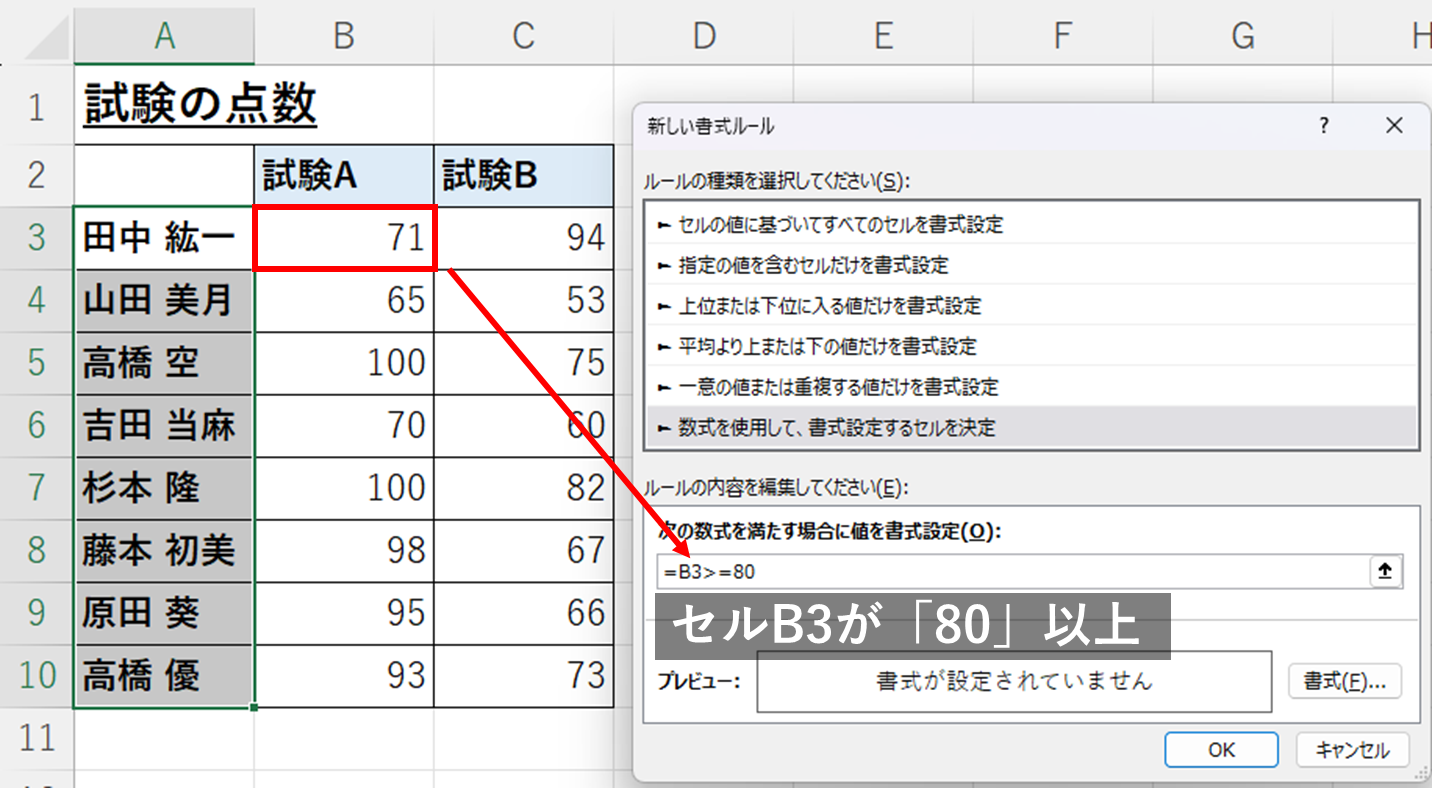Click the 試験B score 73
This screenshot has height=788, width=1432.
click(524, 675)
